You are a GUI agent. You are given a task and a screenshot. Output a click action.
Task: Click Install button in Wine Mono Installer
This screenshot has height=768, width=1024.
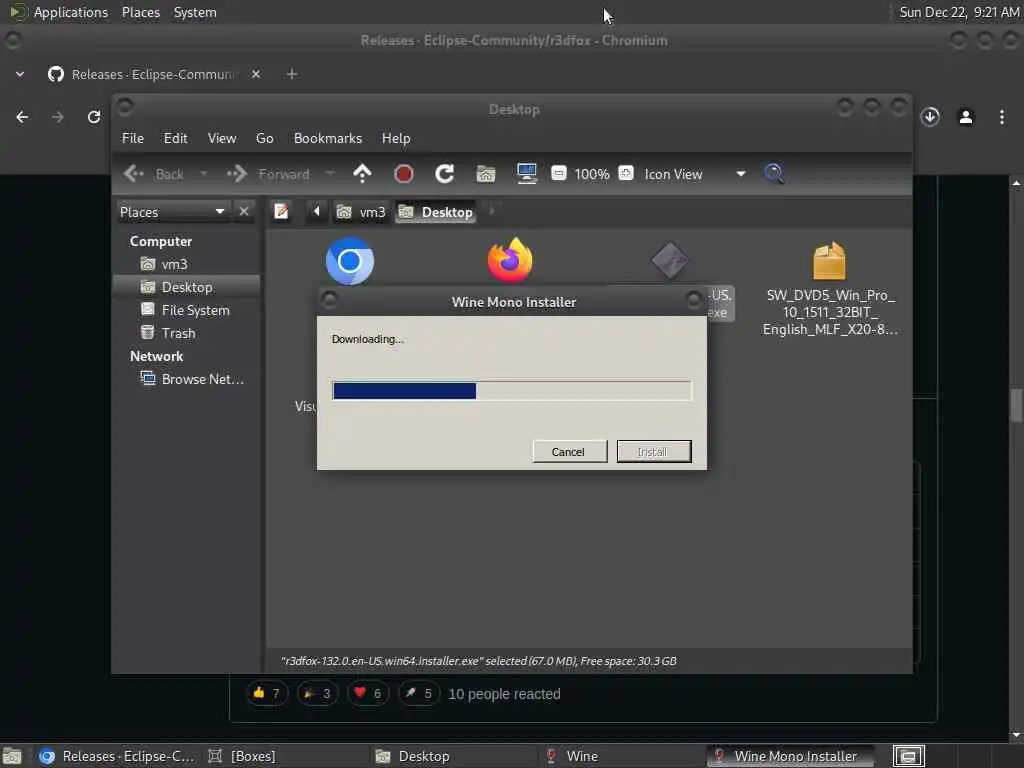[654, 452]
